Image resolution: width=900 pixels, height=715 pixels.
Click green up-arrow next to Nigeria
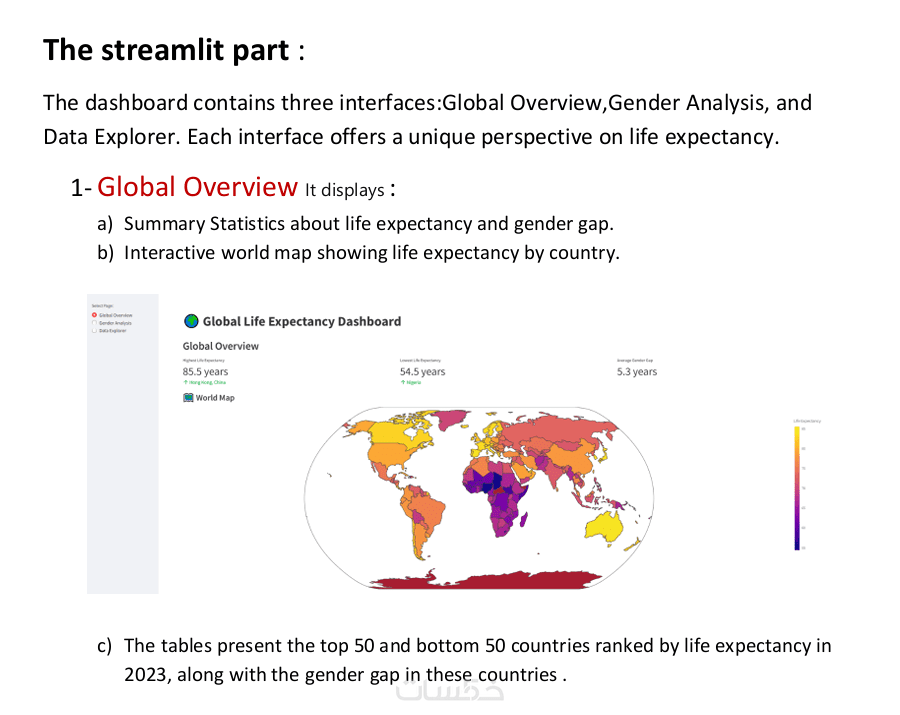[x=403, y=382]
